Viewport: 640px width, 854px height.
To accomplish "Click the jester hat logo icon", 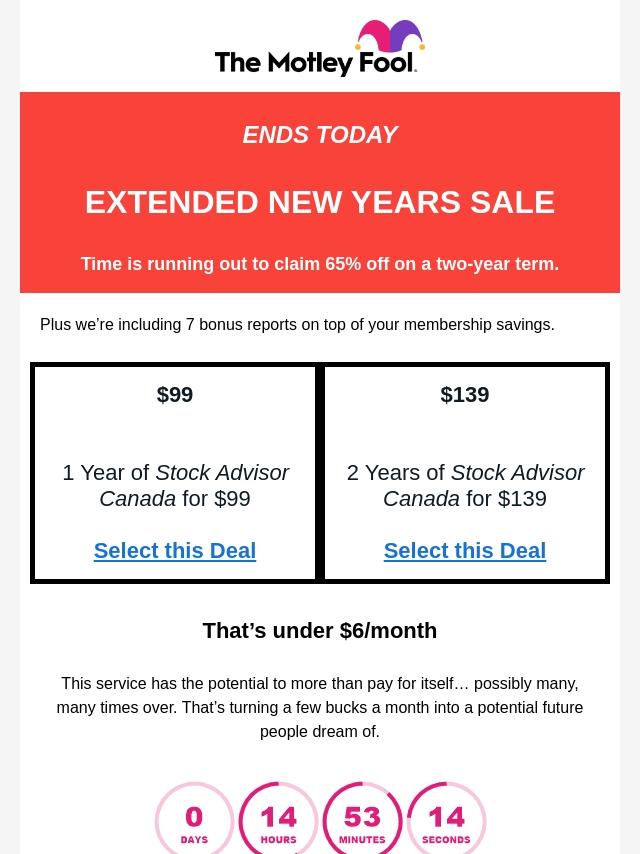I will pyautogui.click(x=391, y=38).
